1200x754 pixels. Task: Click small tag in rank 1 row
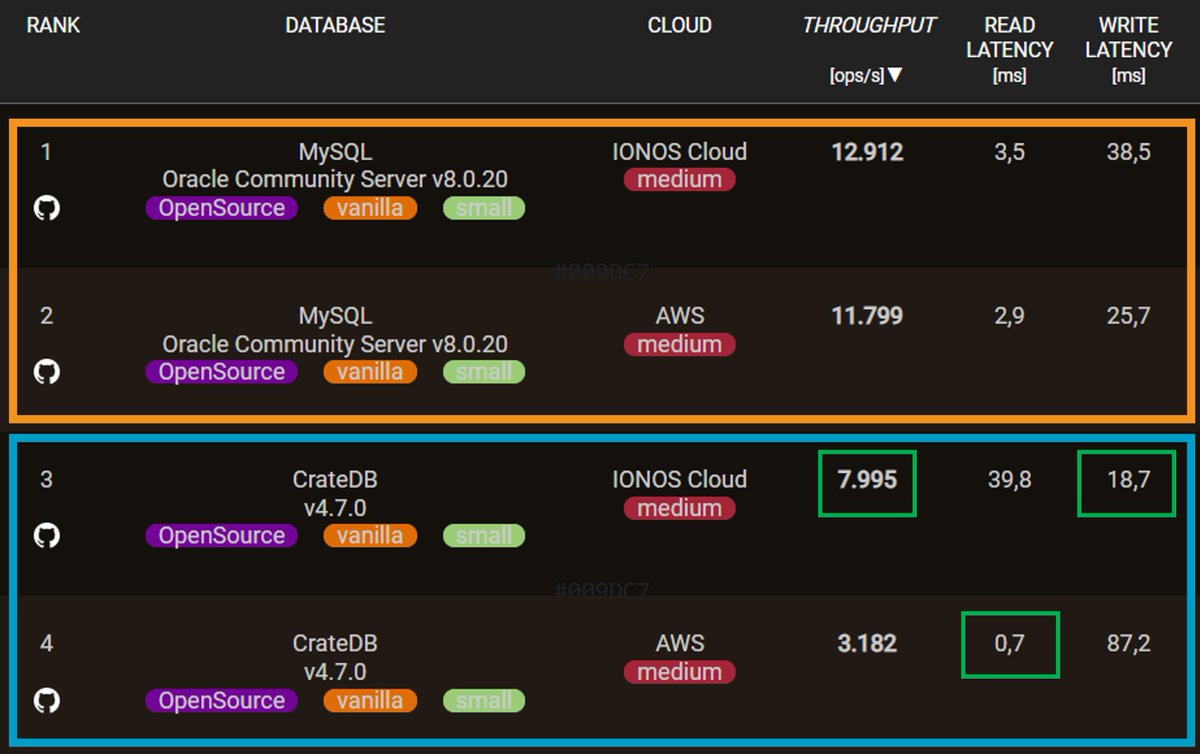(484, 208)
